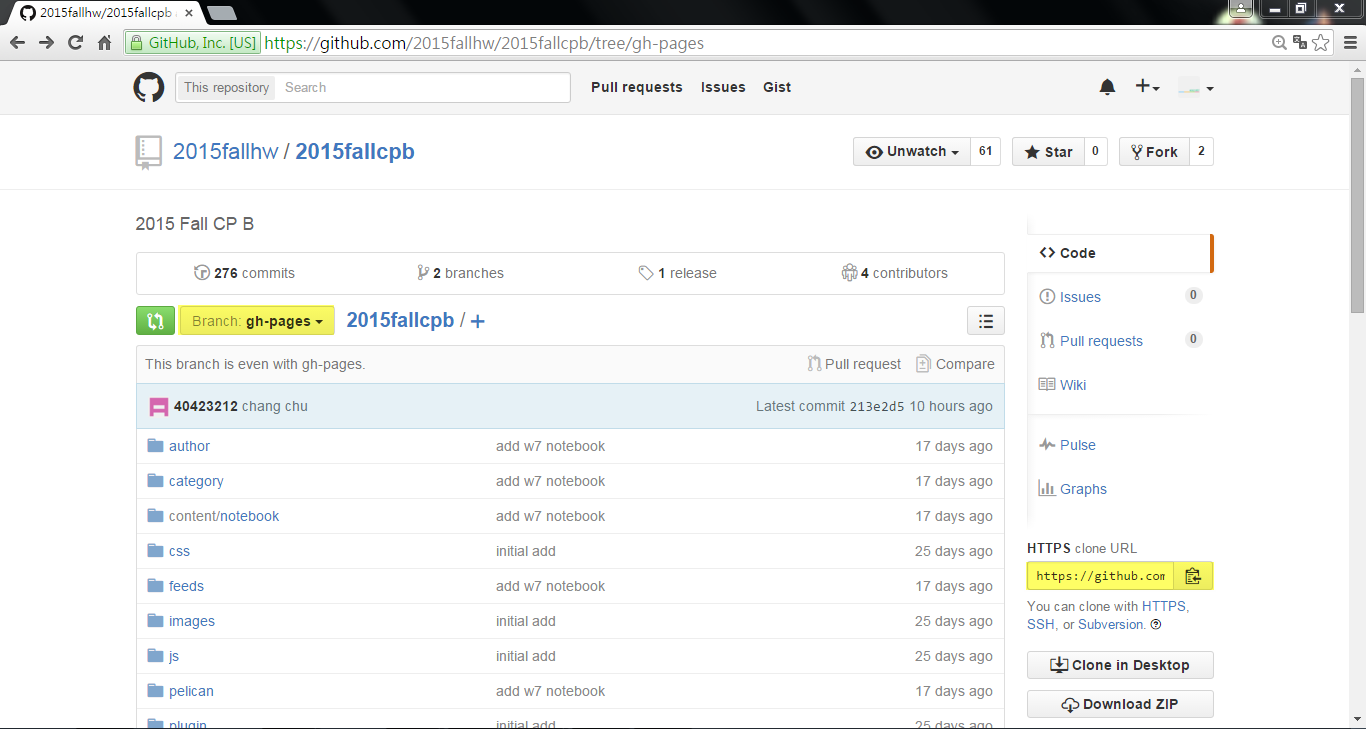Open the 2015fallcpb repository title link
1366x729 pixels.
tap(355, 152)
